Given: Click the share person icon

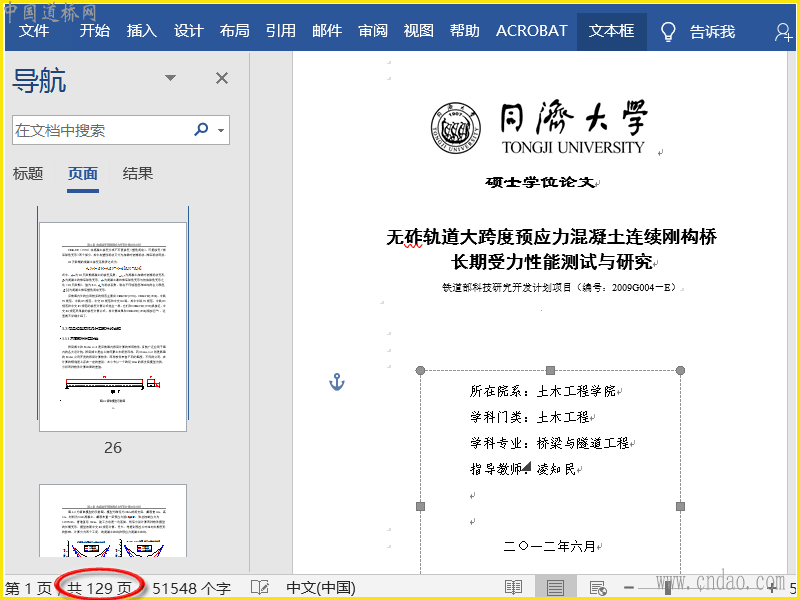Looking at the screenshot, I should click(783, 32).
